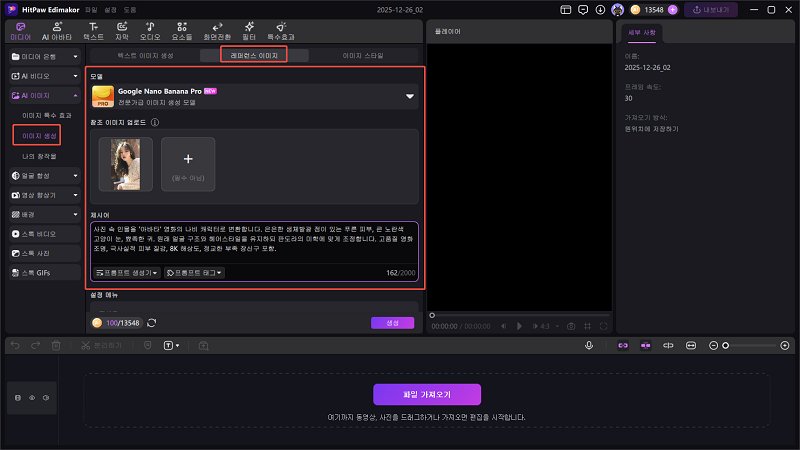Toggle the purple link clips button
The image size is (800, 450).
623,345
